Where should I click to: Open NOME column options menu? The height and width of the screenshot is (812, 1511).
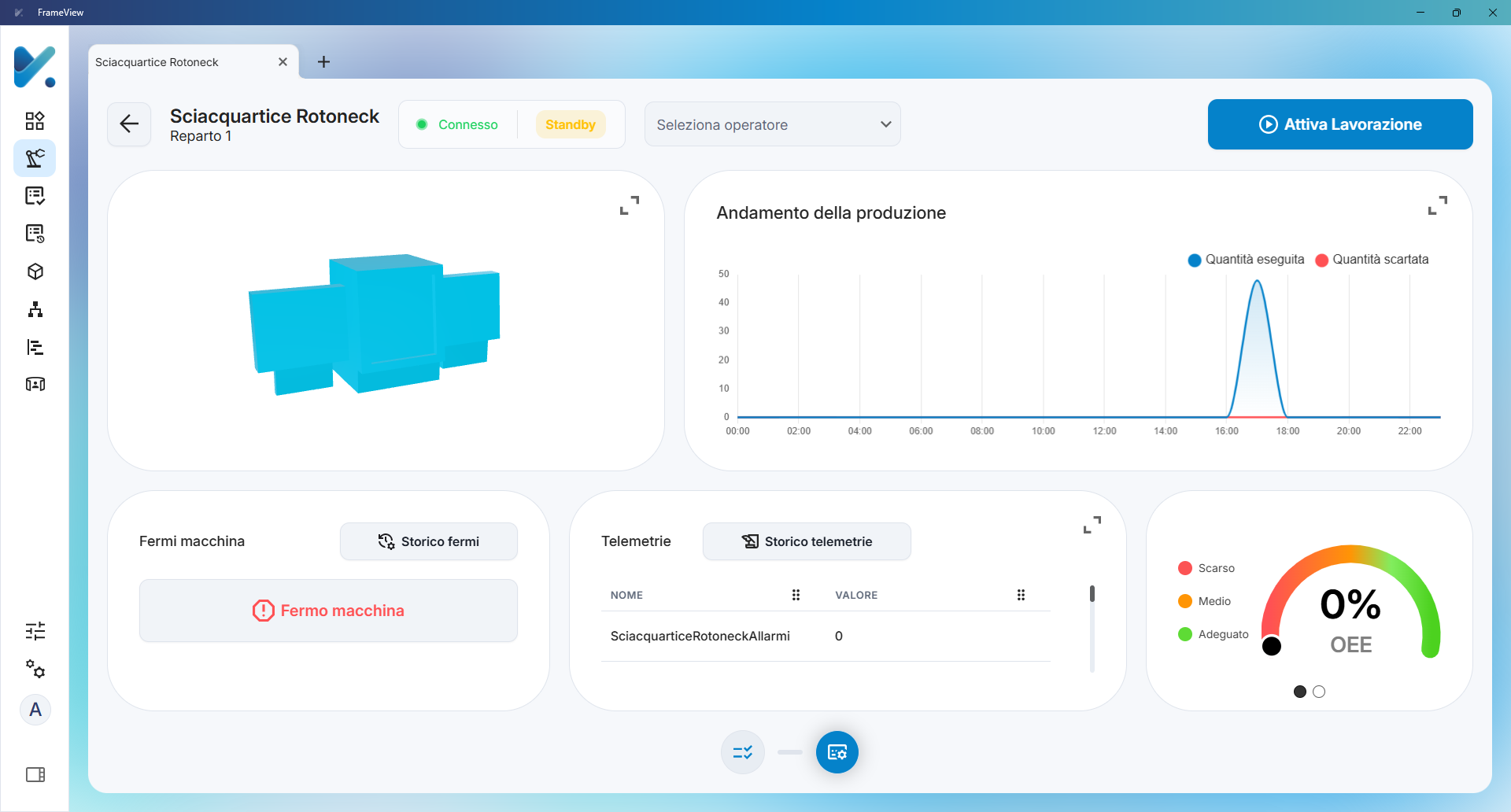tap(796, 595)
